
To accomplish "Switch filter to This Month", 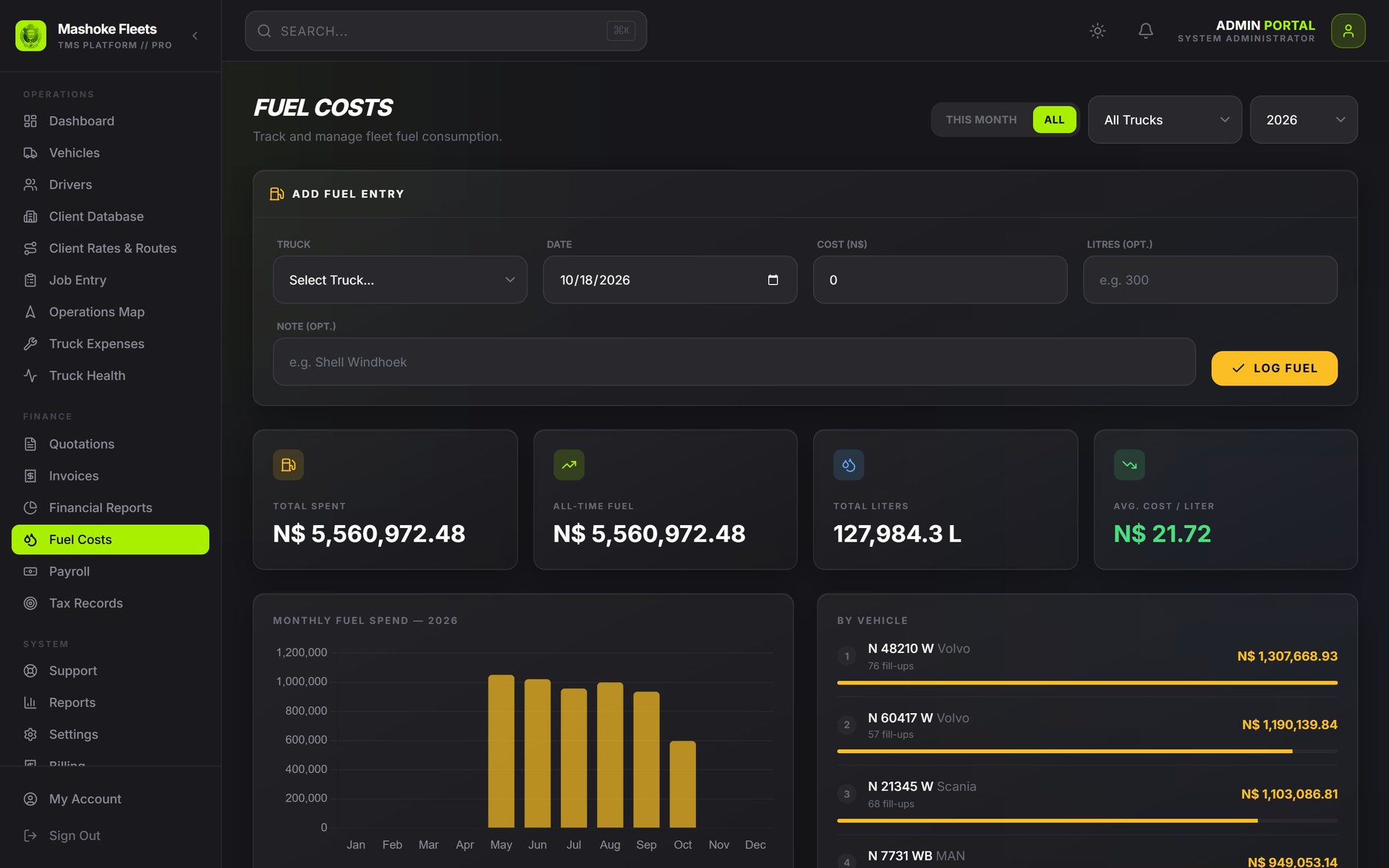I will (981, 119).
